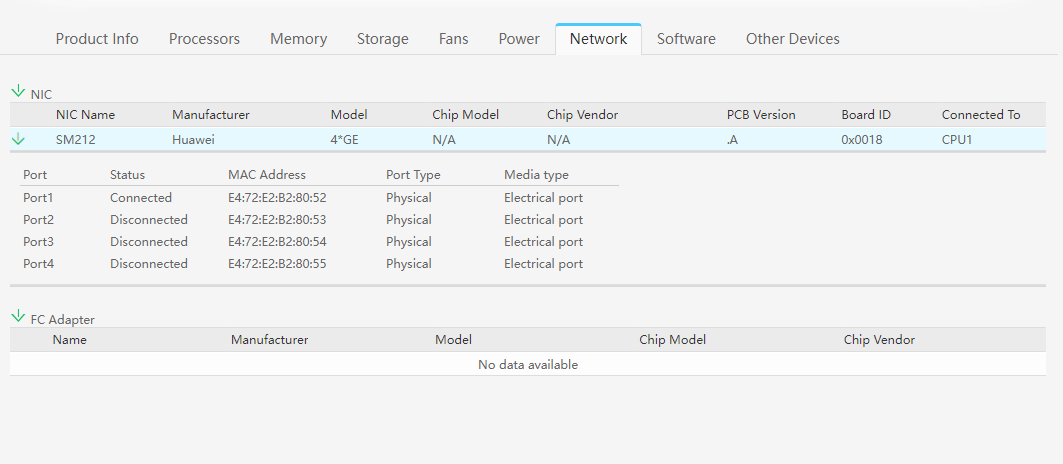Click the NIC table Manufacturer column header
Image resolution: width=1063 pixels, height=464 pixels.
[x=211, y=115]
